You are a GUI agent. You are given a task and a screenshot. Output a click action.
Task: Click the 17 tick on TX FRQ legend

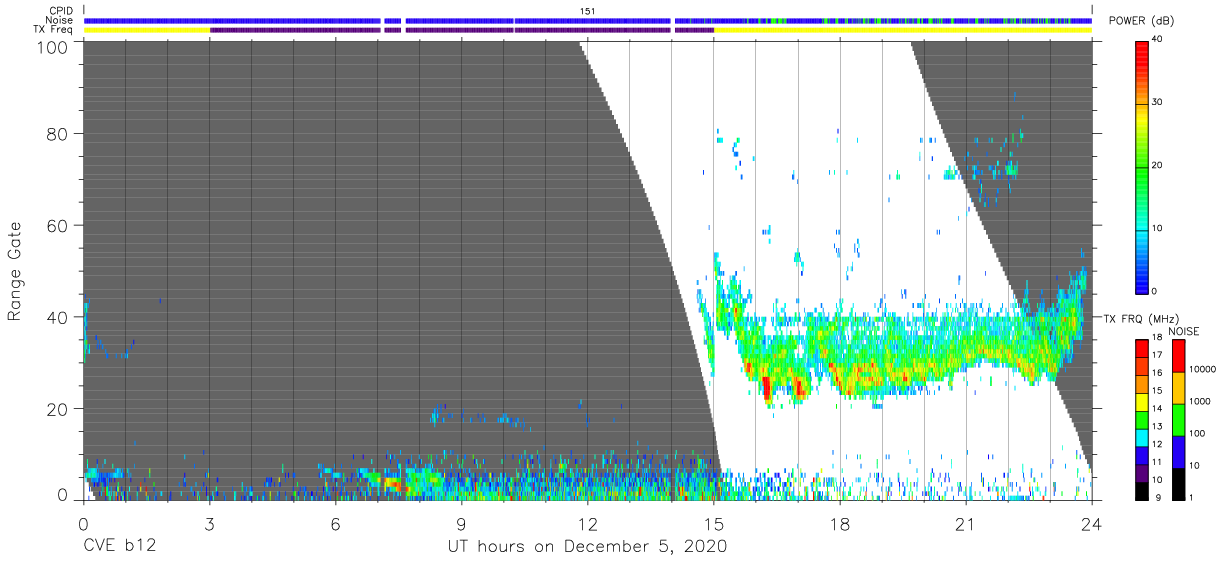point(1159,354)
